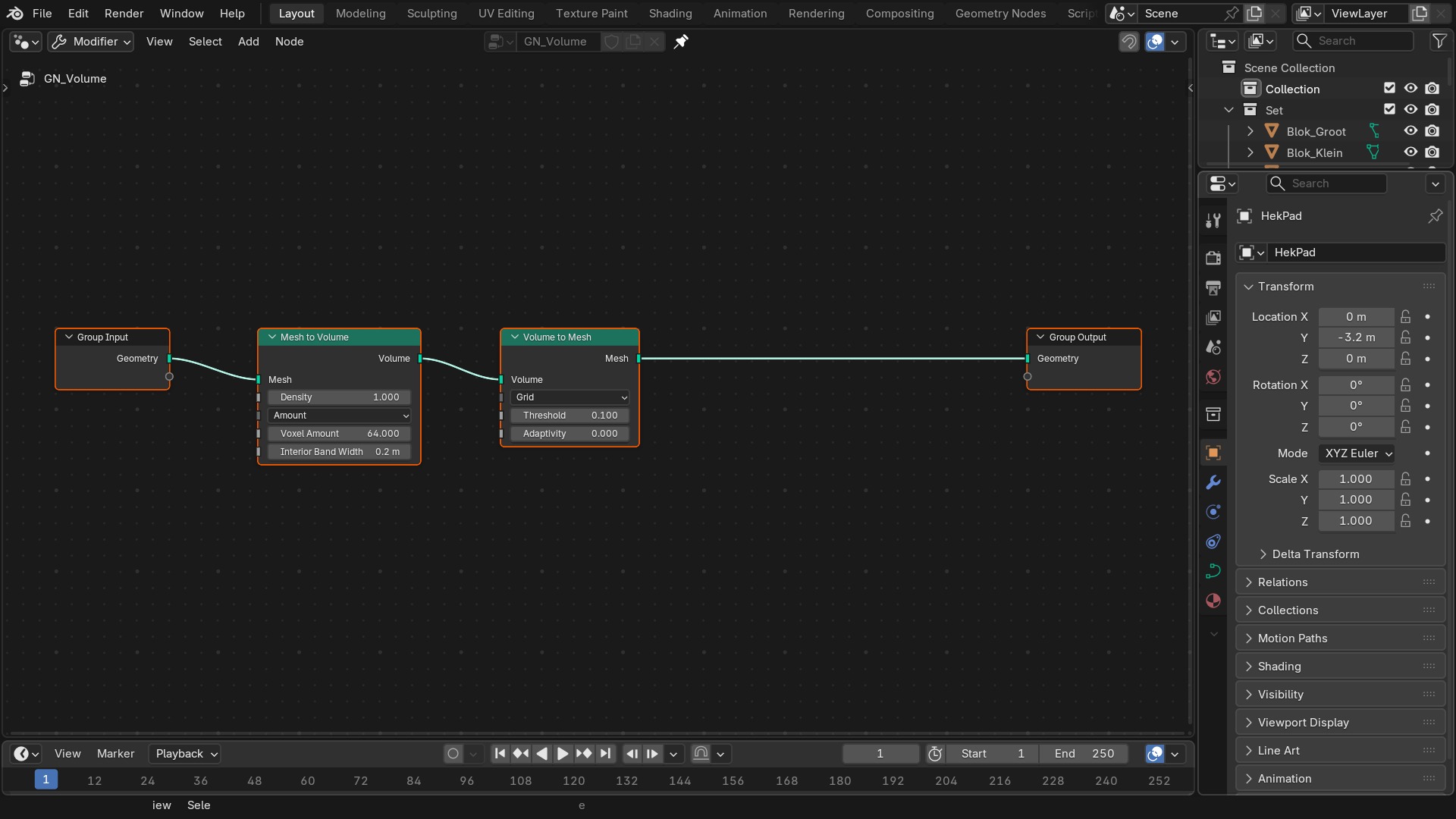Open the Tool properties tab
The height and width of the screenshot is (819, 1456).
click(x=1213, y=220)
